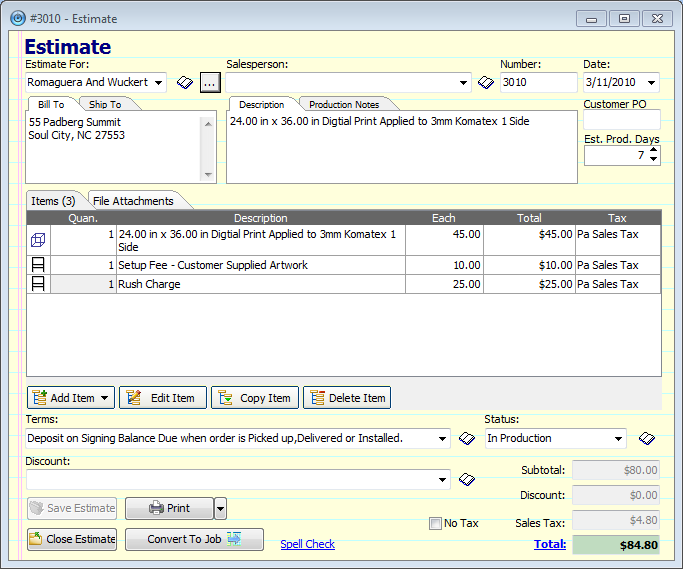683x569 pixels.
Task: Click the Customer PO input field
Action: click(621, 120)
